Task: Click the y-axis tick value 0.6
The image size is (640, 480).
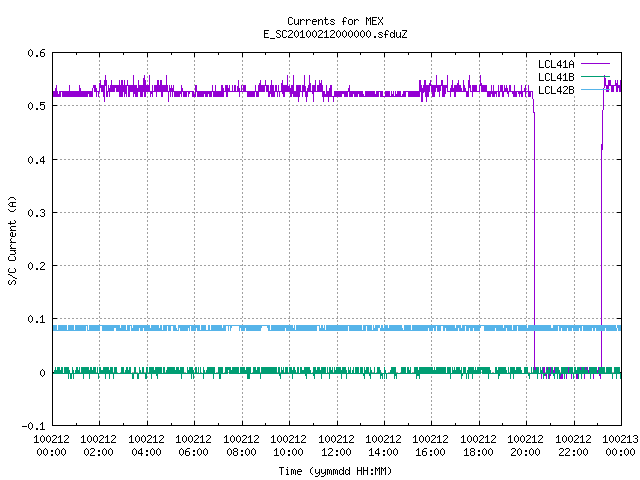Action: [x=36, y=53]
